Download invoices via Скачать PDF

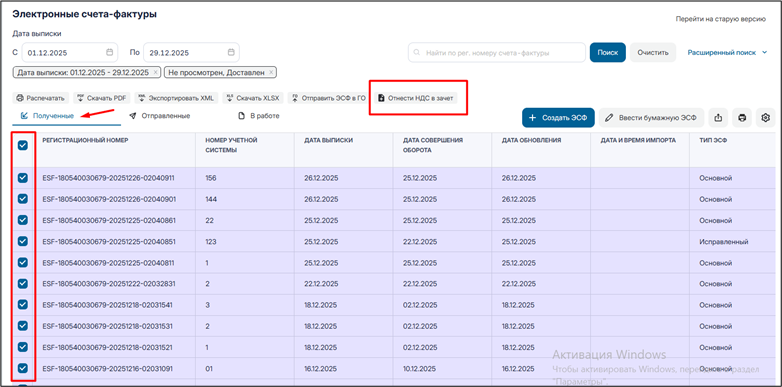[x=102, y=98]
